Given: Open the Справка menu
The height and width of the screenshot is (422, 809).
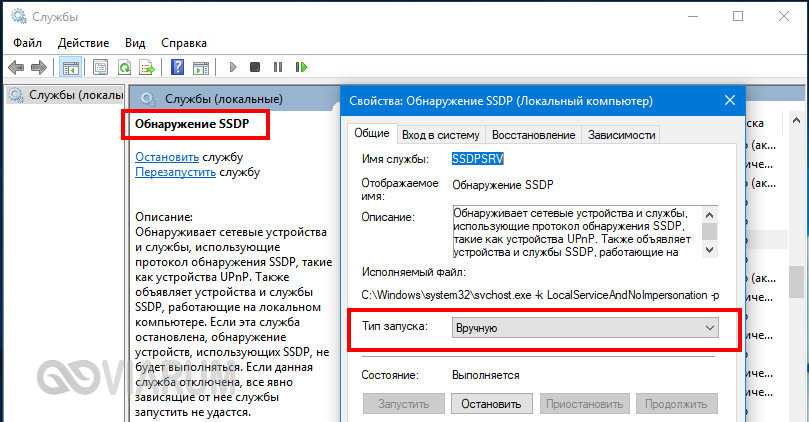Looking at the screenshot, I should tap(184, 43).
